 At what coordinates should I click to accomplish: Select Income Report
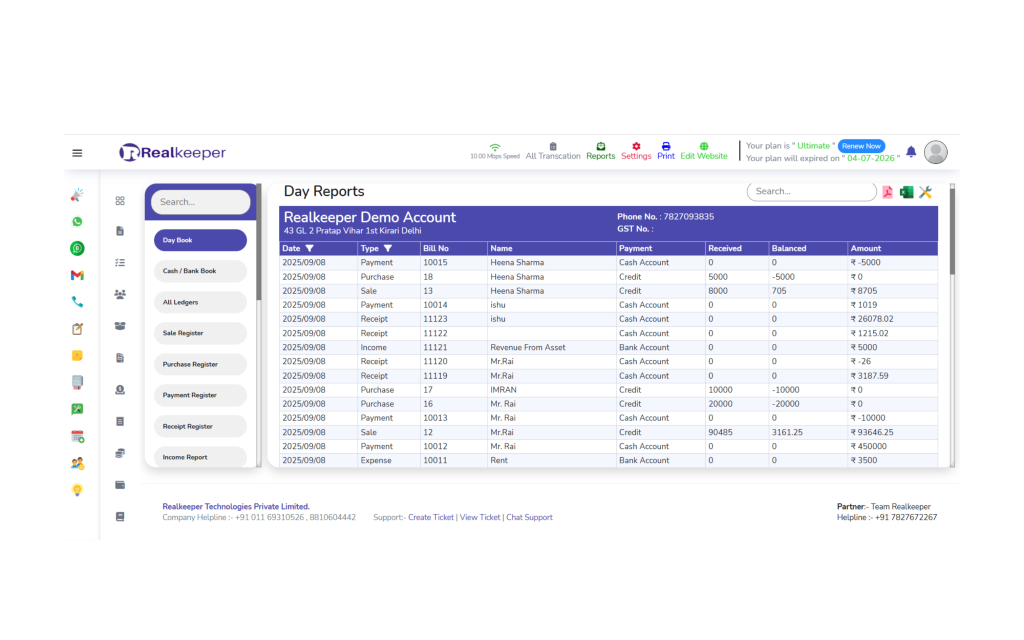tap(200, 456)
